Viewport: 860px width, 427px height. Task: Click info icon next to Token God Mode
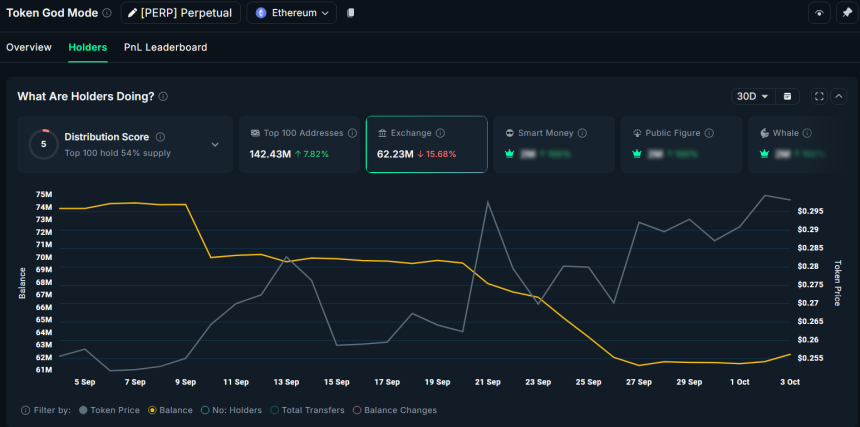tap(106, 13)
